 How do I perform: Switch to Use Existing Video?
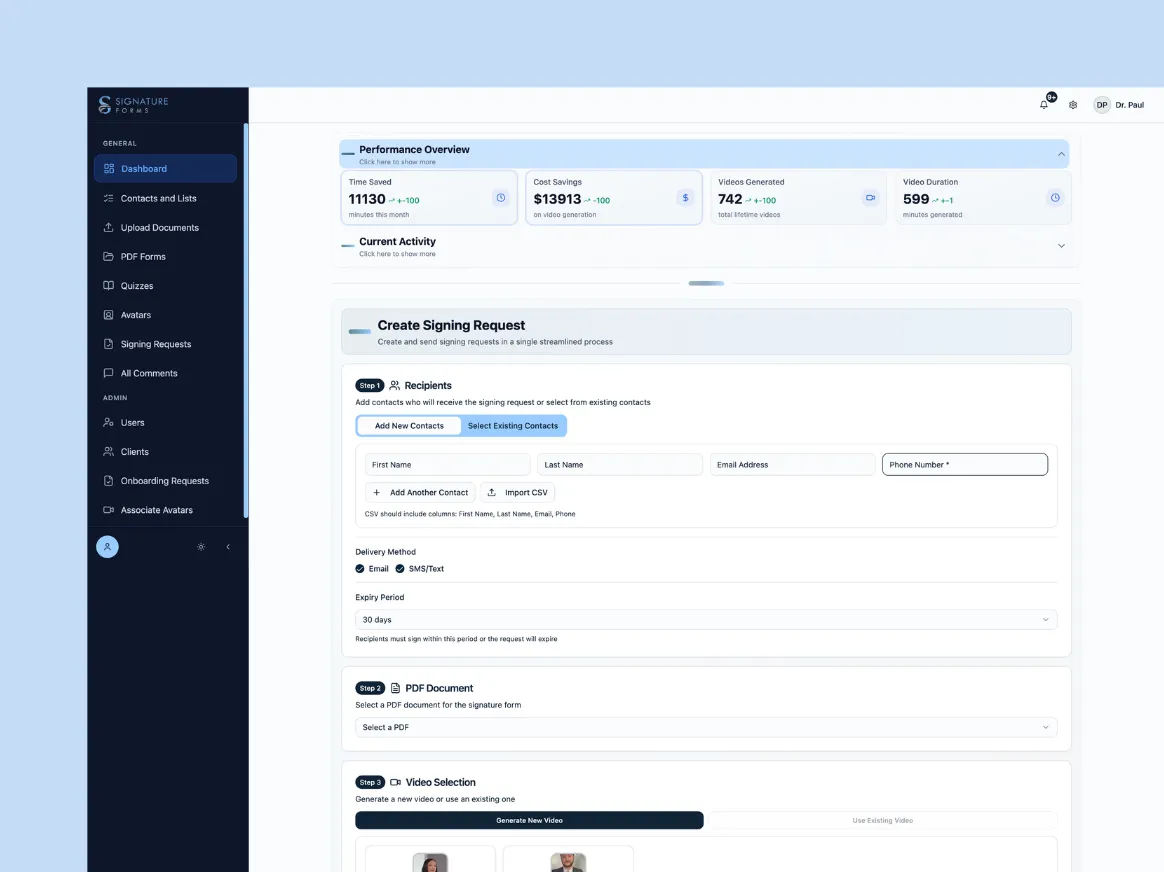coord(881,820)
